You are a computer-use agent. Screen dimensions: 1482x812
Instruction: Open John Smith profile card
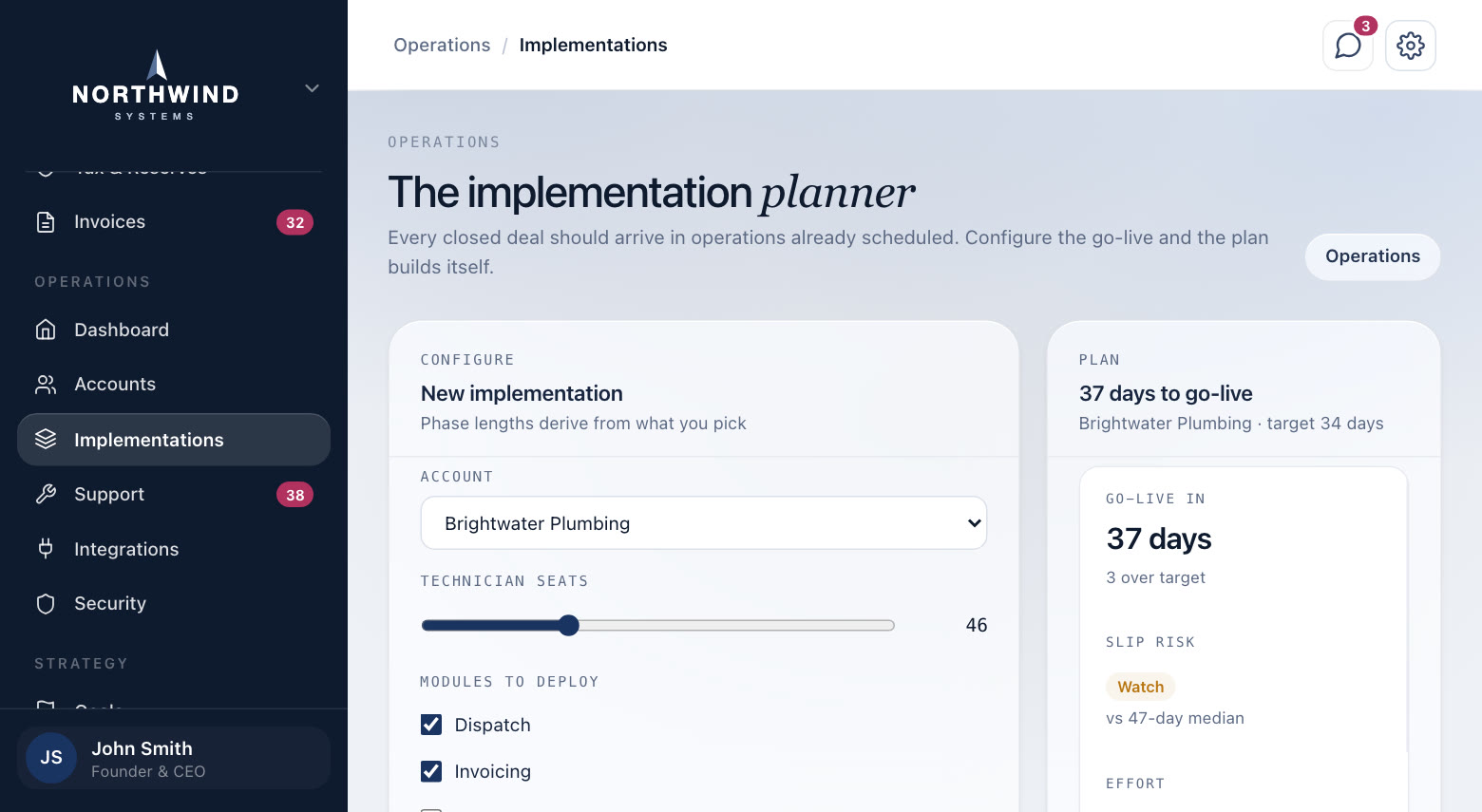click(174, 758)
